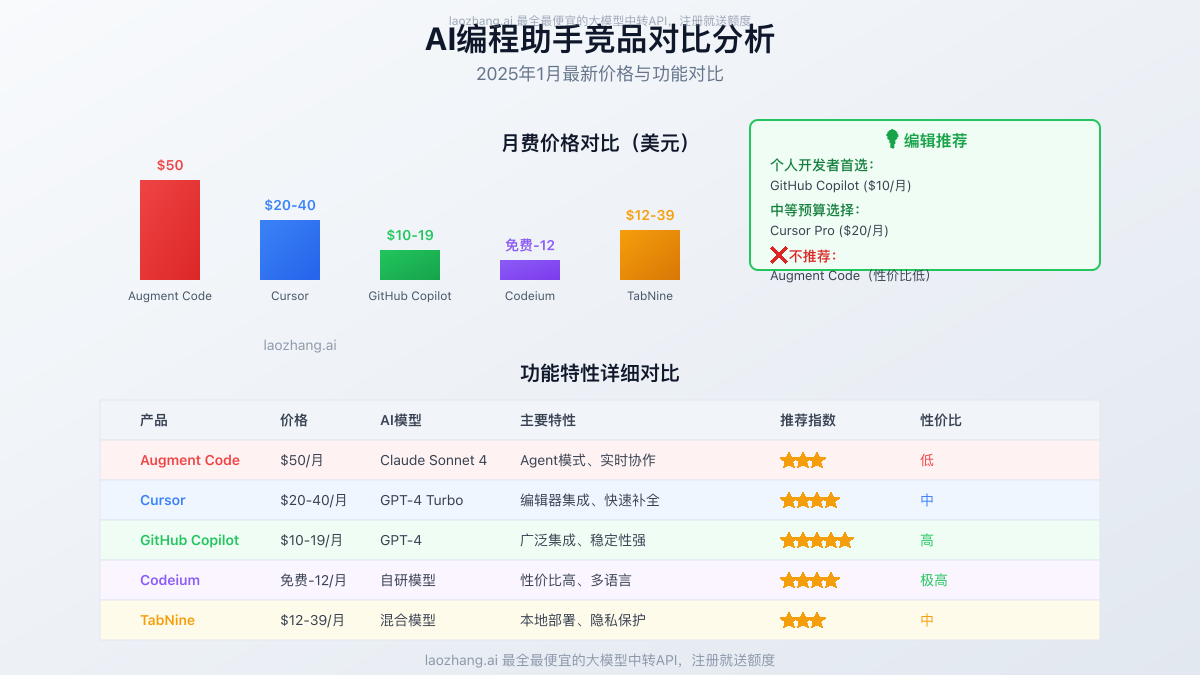Click the $10-19/月 price cell
Image resolution: width=1200 pixels, height=675 pixels.
[312, 540]
